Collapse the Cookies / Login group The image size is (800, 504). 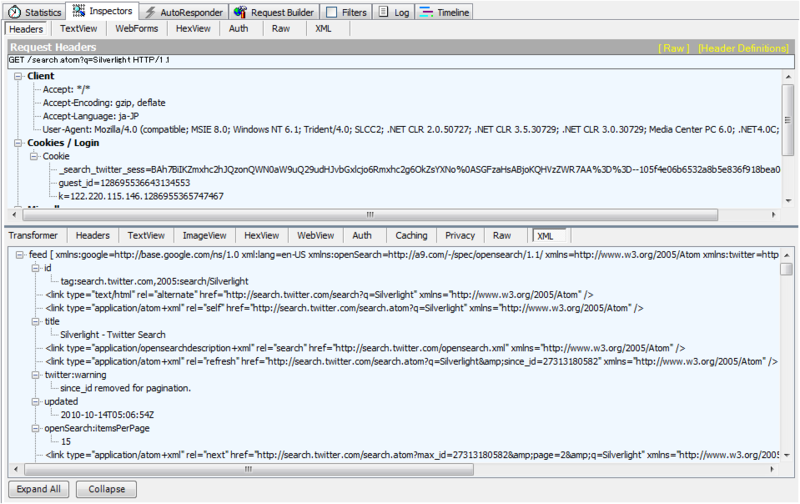tap(18, 143)
